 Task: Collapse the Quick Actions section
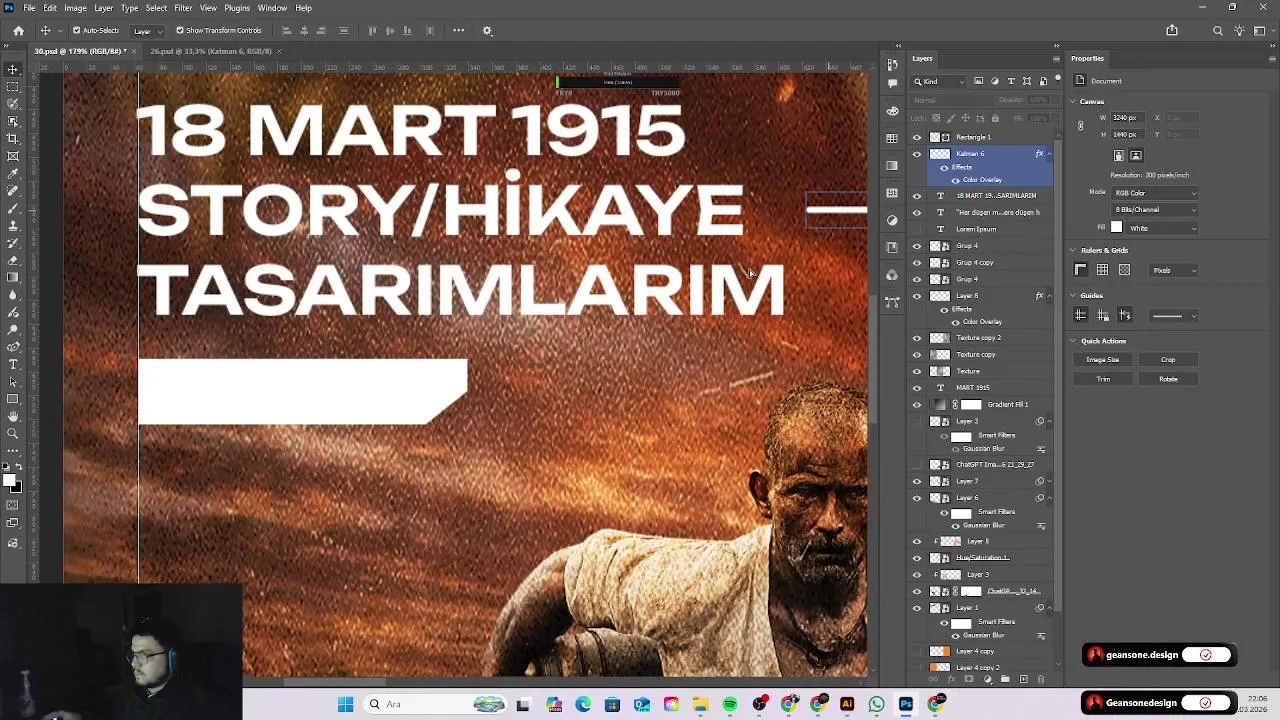pyautogui.click(x=1073, y=341)
